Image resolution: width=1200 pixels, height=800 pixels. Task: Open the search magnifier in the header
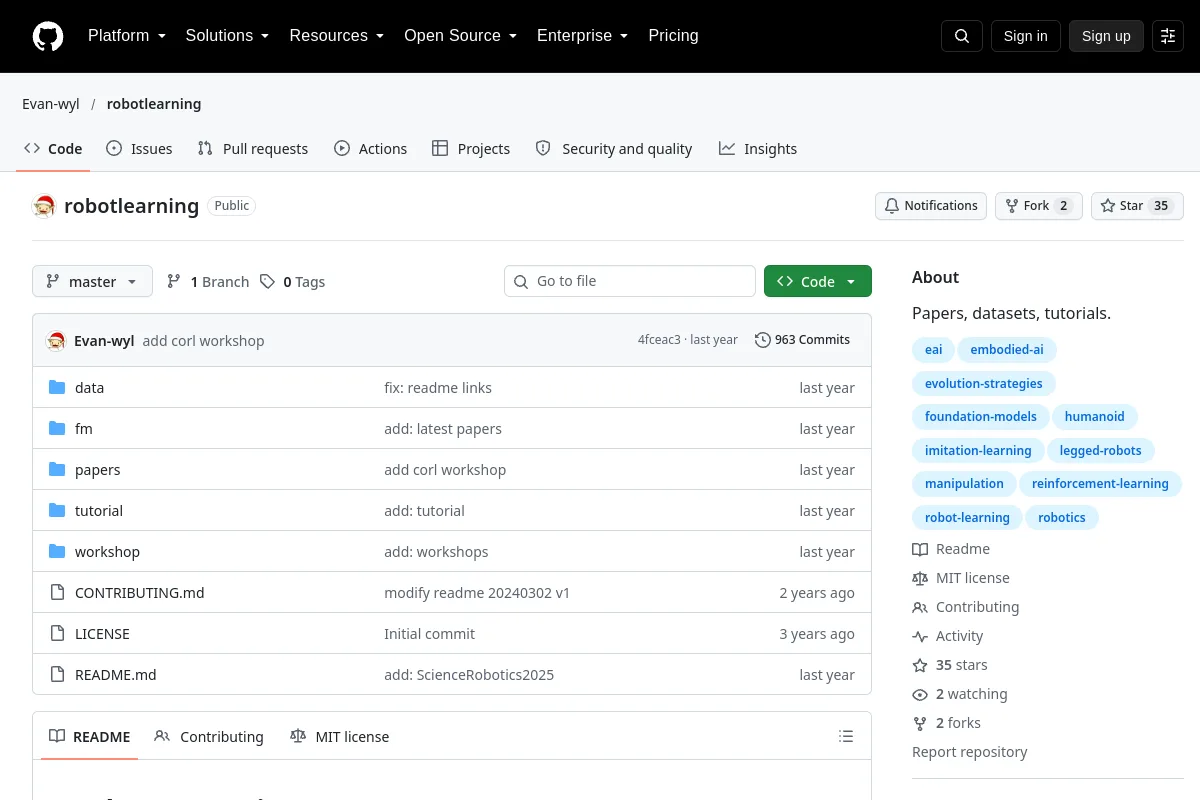click(x=962, y=36)
